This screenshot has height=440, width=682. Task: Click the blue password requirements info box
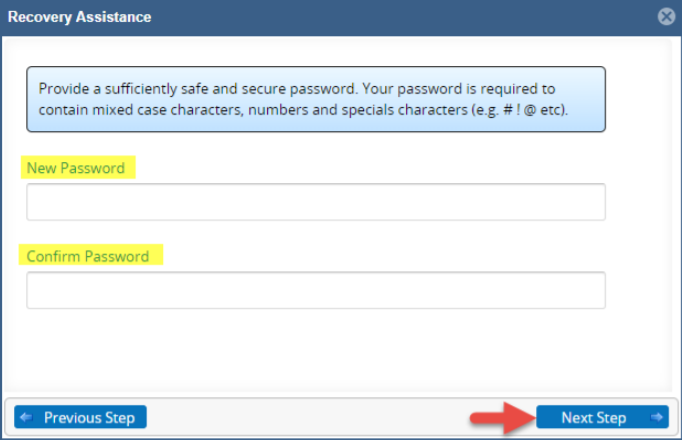coord(316,99)
